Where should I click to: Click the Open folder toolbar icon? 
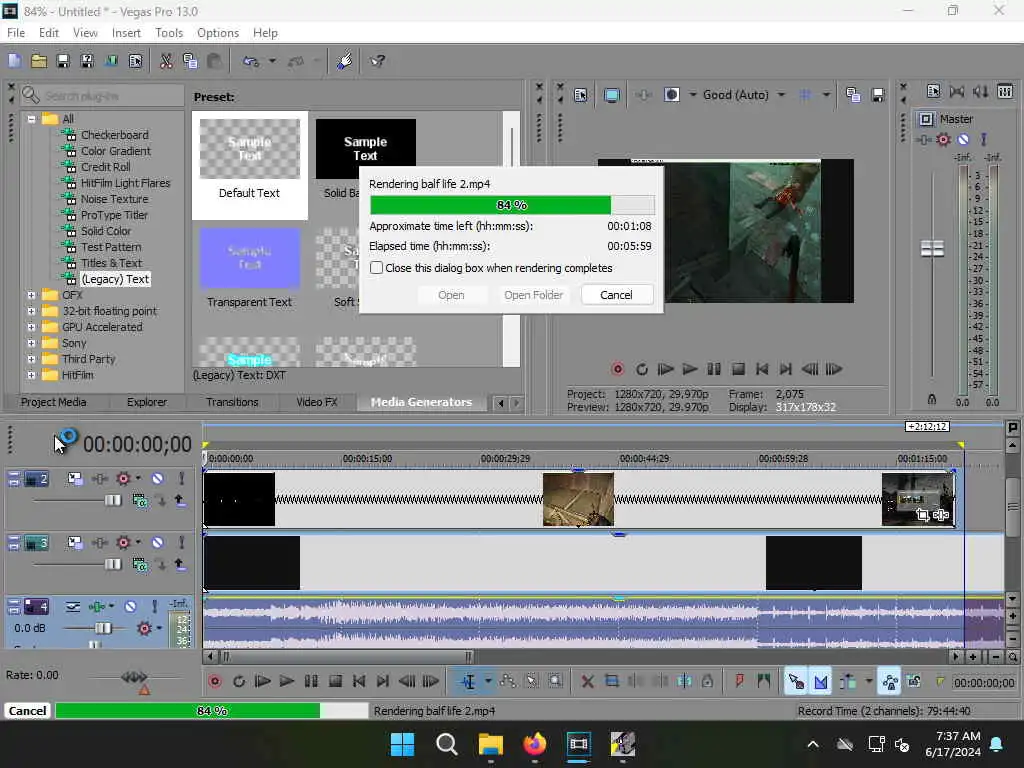tap(39, 61)
